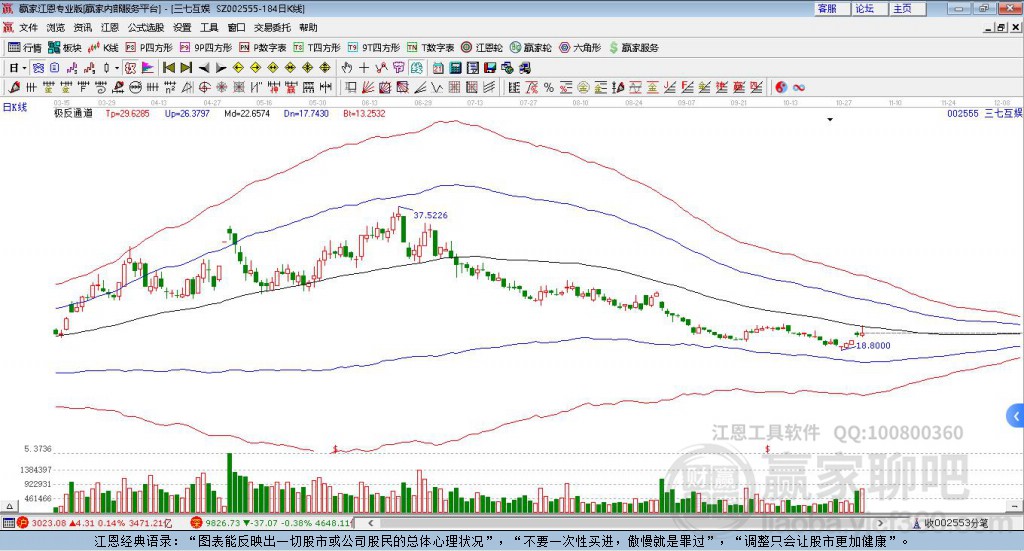Jump to last bar with green arrow
This screenshot has width=1024, height=551.
tap(186, 68)
